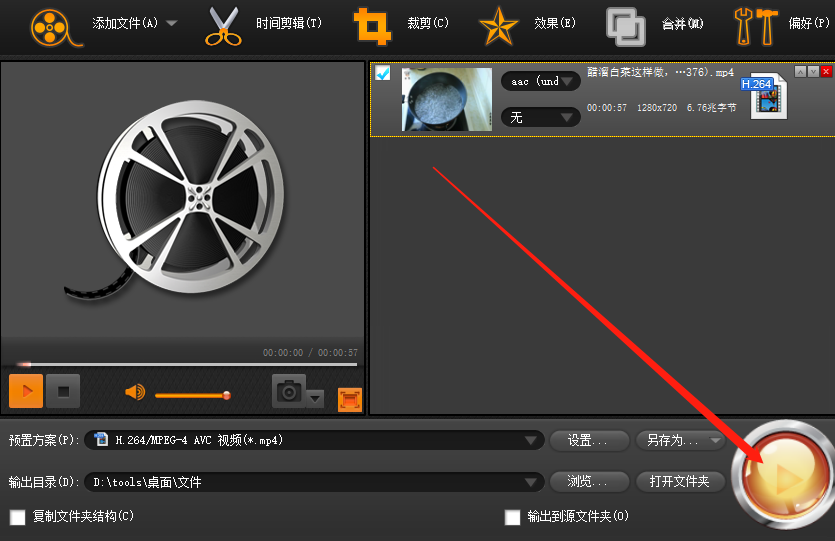
Task: Click the scissors time-trim icon
Action: pyautogui.click(x=223, y=27)
